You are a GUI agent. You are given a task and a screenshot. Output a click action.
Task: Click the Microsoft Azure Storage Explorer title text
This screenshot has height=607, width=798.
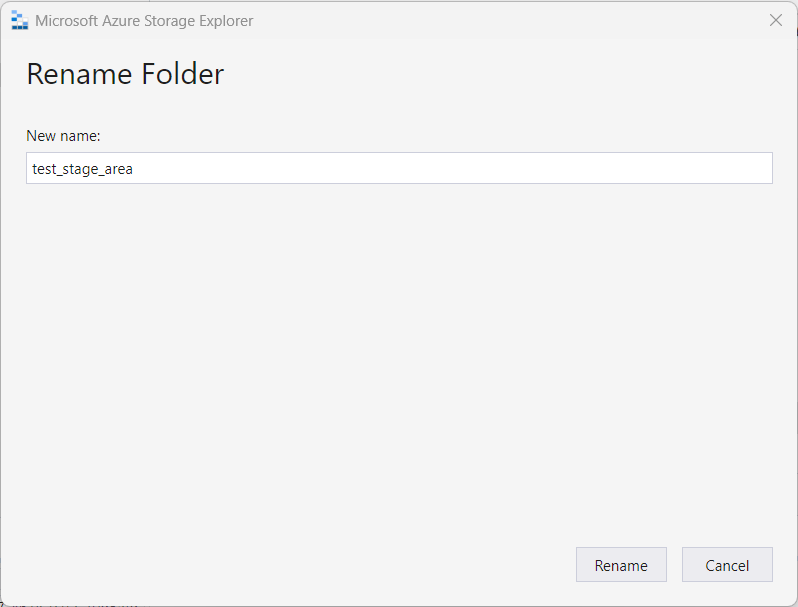click(x=144, y=21)
